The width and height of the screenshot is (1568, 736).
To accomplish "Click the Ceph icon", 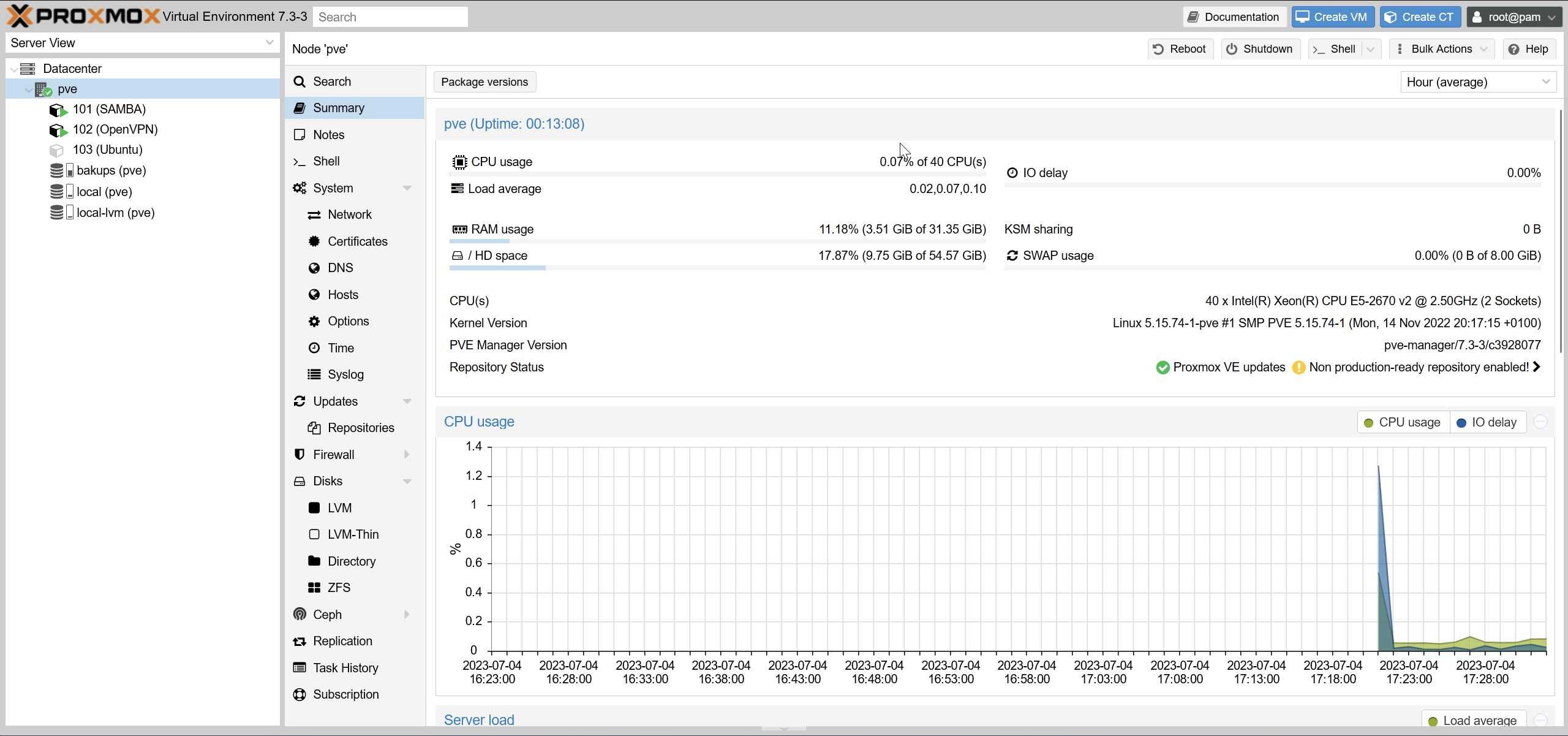I will point(300,615).
